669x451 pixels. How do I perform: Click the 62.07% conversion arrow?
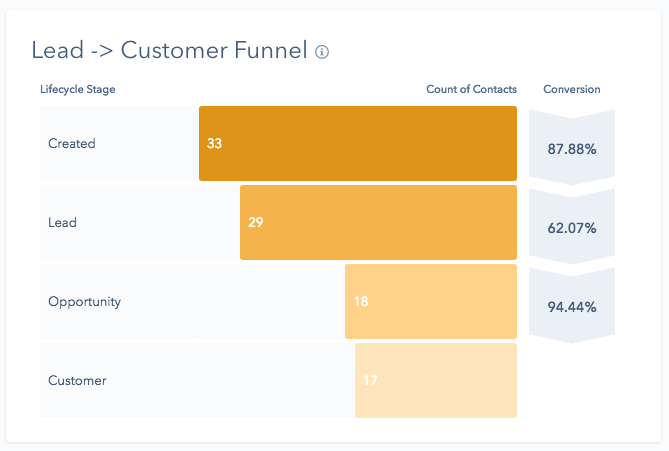pyautogui.click(x=572, y=228)
